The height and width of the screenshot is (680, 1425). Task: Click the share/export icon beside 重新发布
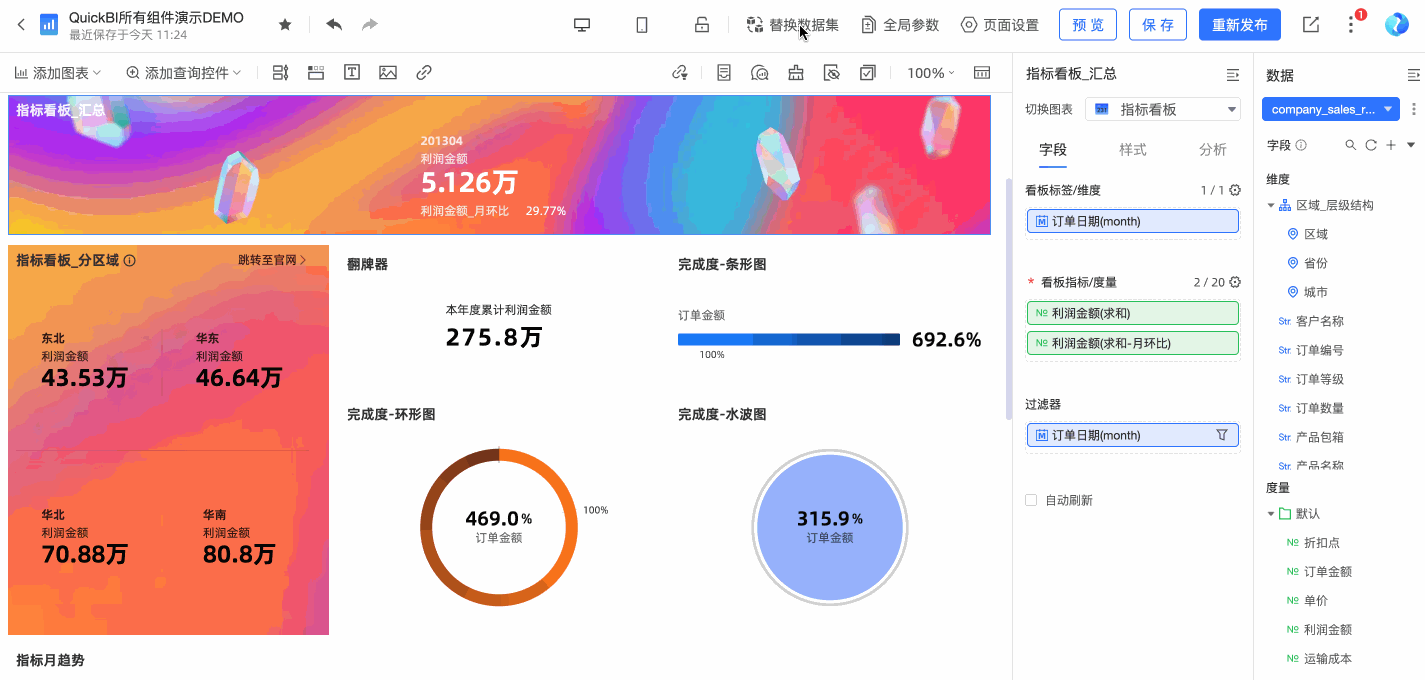(1311, 25)
